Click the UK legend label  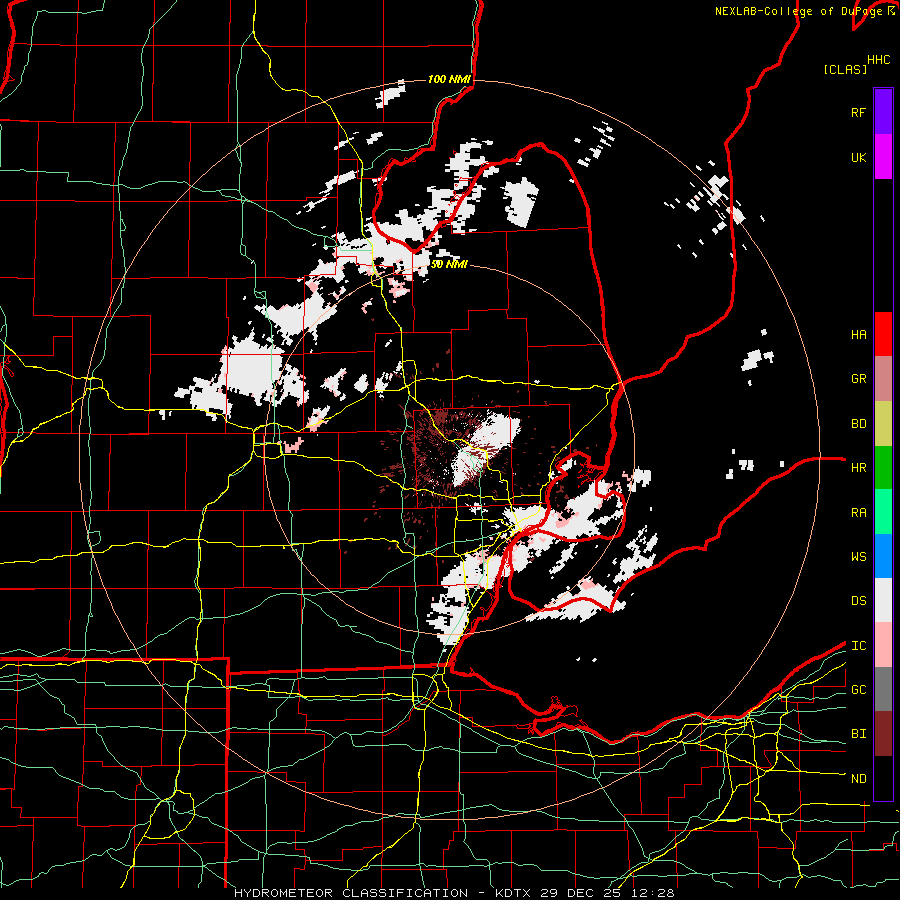[858, 157]
